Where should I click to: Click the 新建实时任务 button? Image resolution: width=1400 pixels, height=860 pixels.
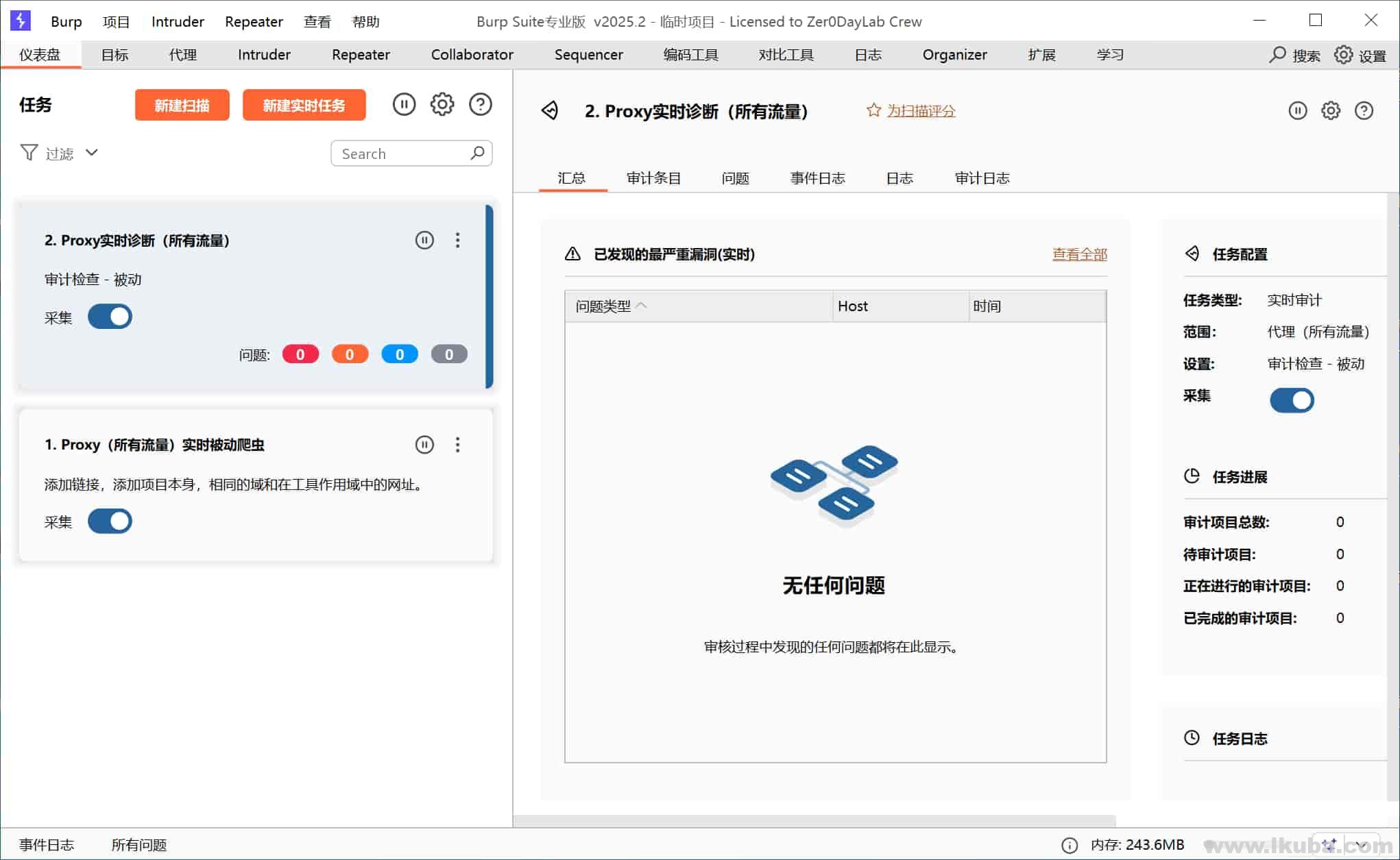tap(304, 105)
